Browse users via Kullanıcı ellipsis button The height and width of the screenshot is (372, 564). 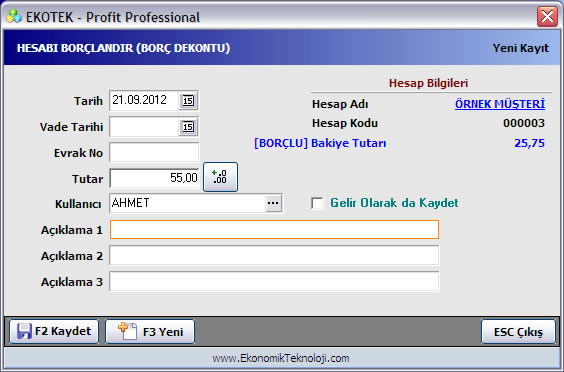[x=273, y=203]
